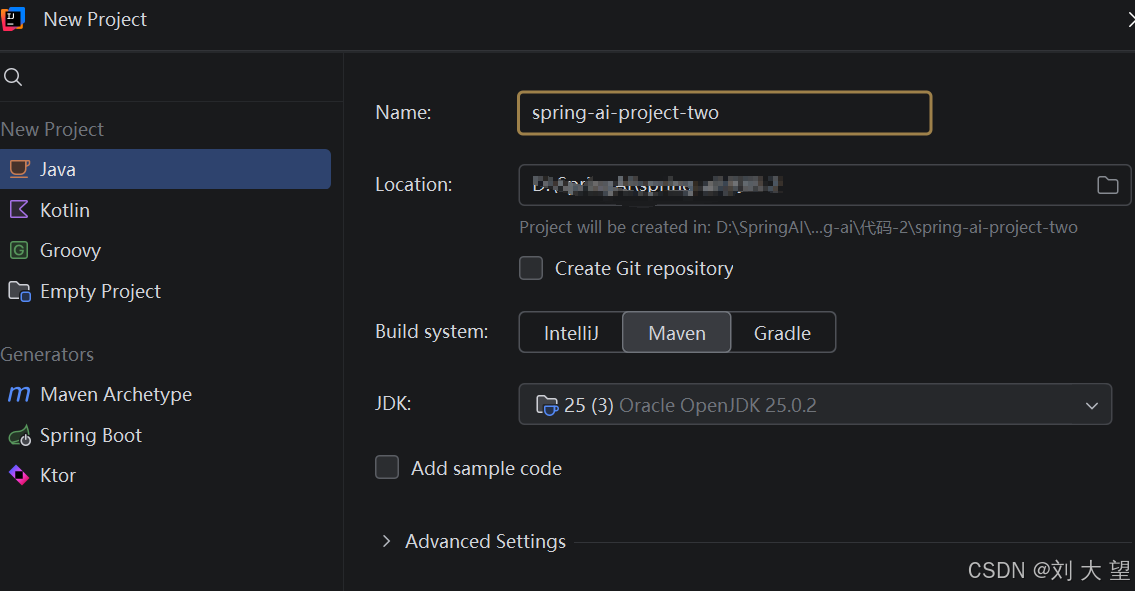The image size is (1135, 591).
Task: Enable the Create Git repository checkbox
Action: (x=531, y=268)
